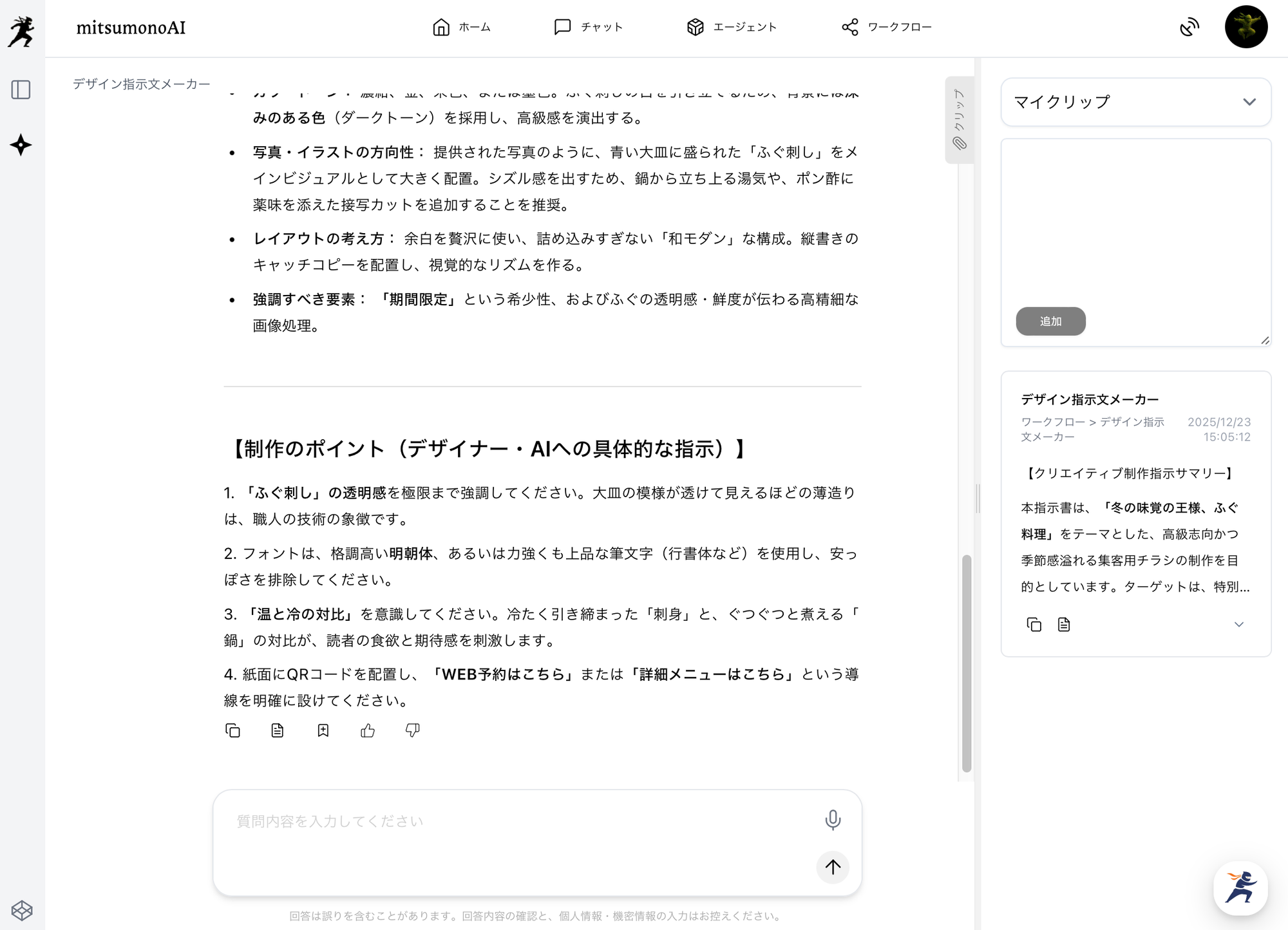1288x930 pixels.
Task: Toggle the left sidebar panel icon
Action: pyautogui.click(x=21, y=90)
